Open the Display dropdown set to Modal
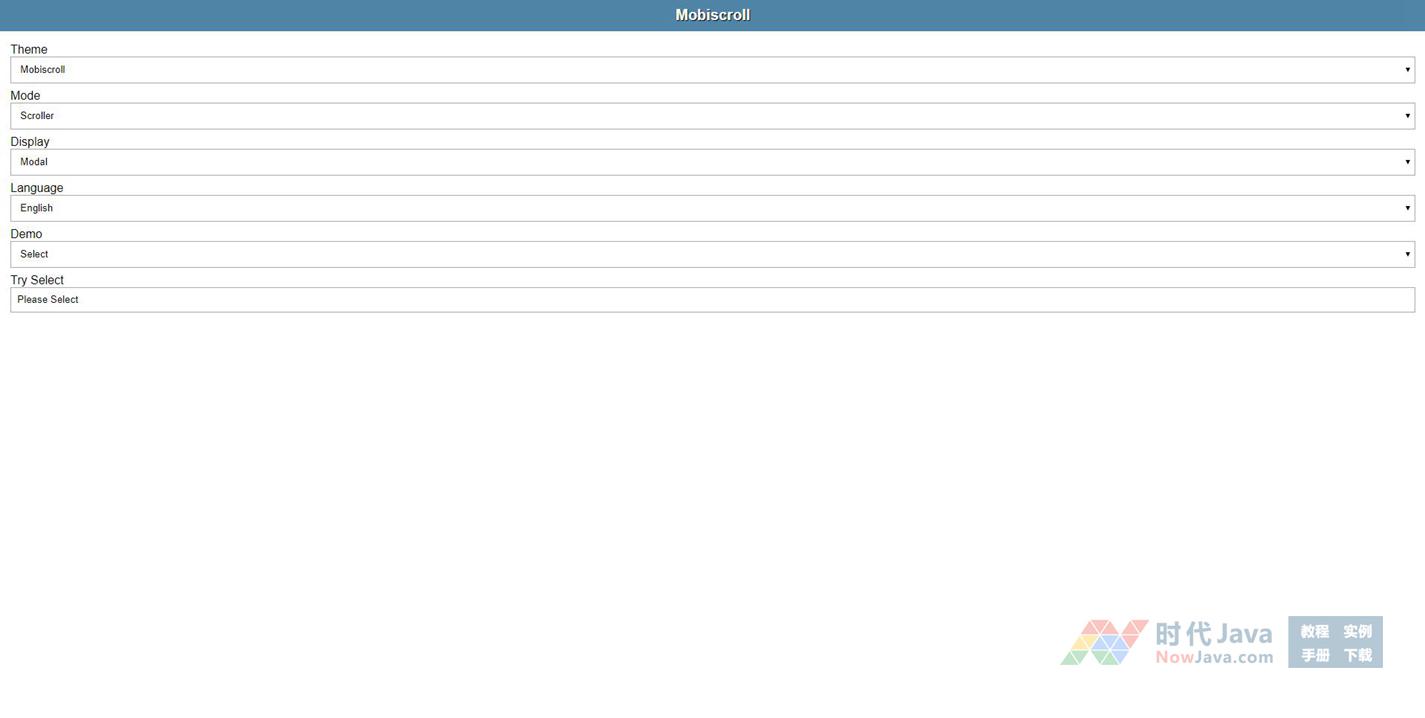The width and height of the screenshot is (1425, 718). (x=712, y=162)
